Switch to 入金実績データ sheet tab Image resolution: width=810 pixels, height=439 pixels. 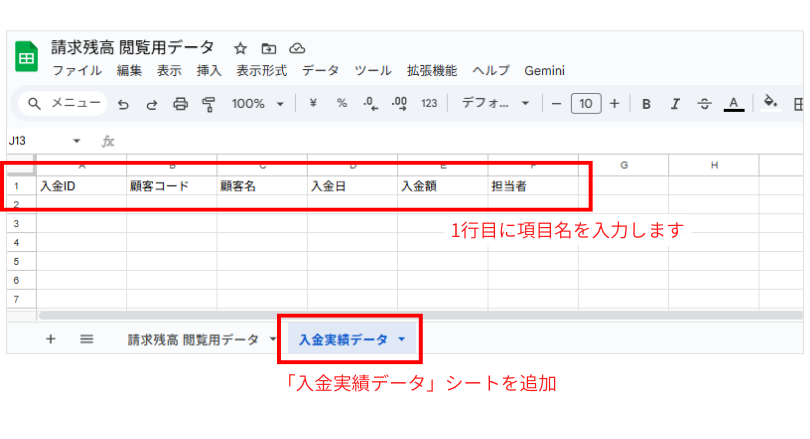click(344, 340)
